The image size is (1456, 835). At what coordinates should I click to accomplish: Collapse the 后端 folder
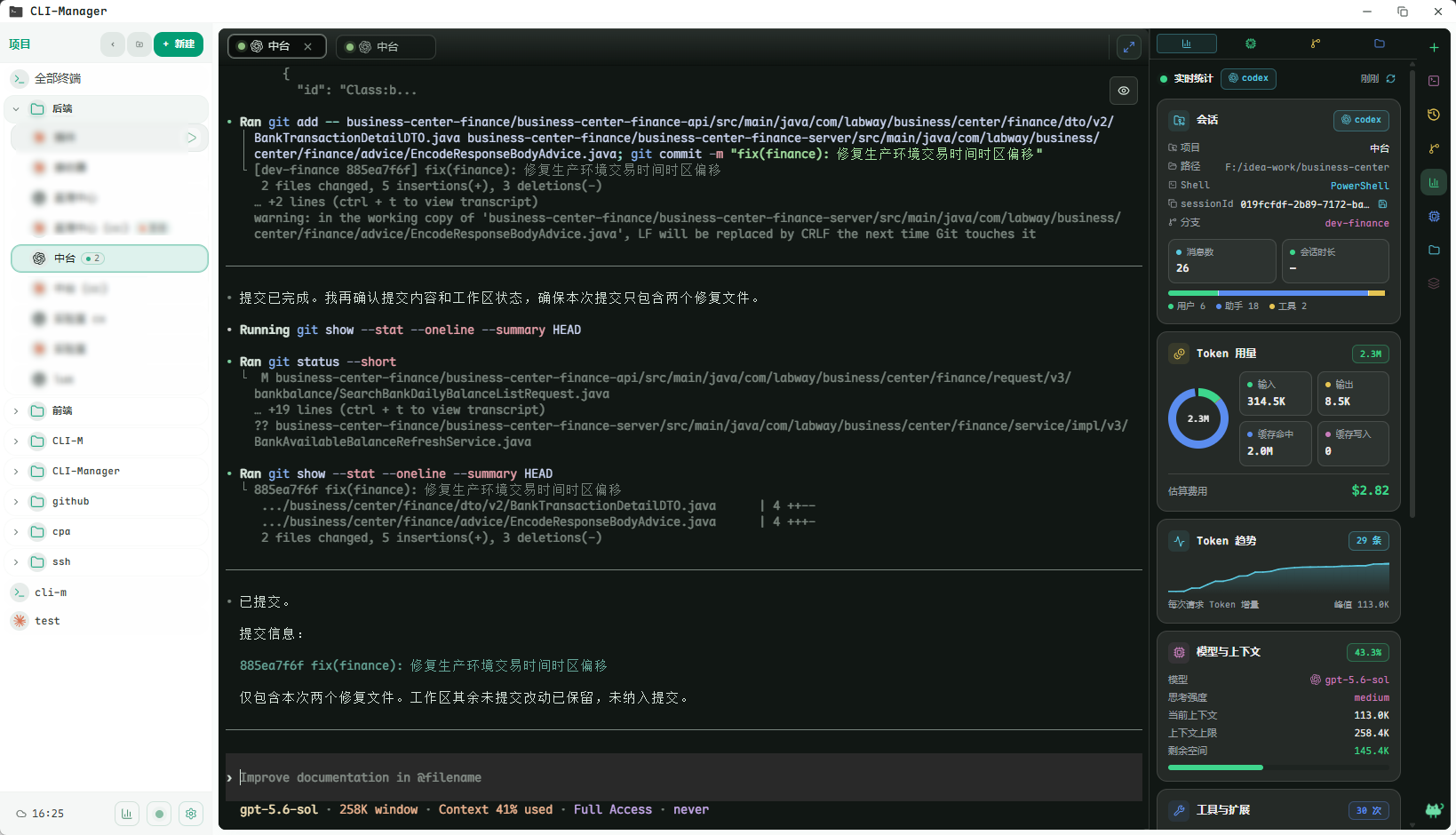point(16,108)
